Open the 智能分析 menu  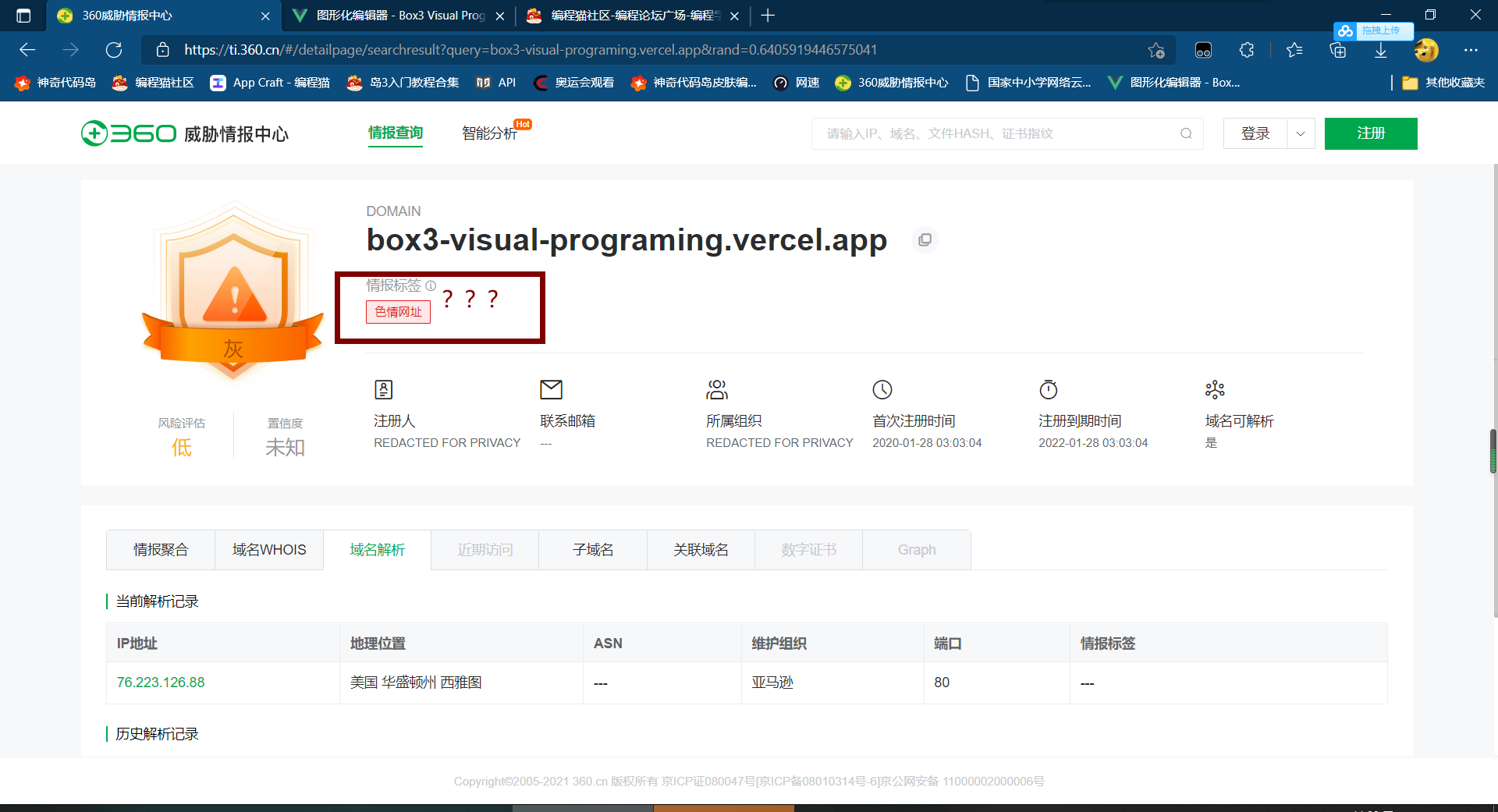489,133
